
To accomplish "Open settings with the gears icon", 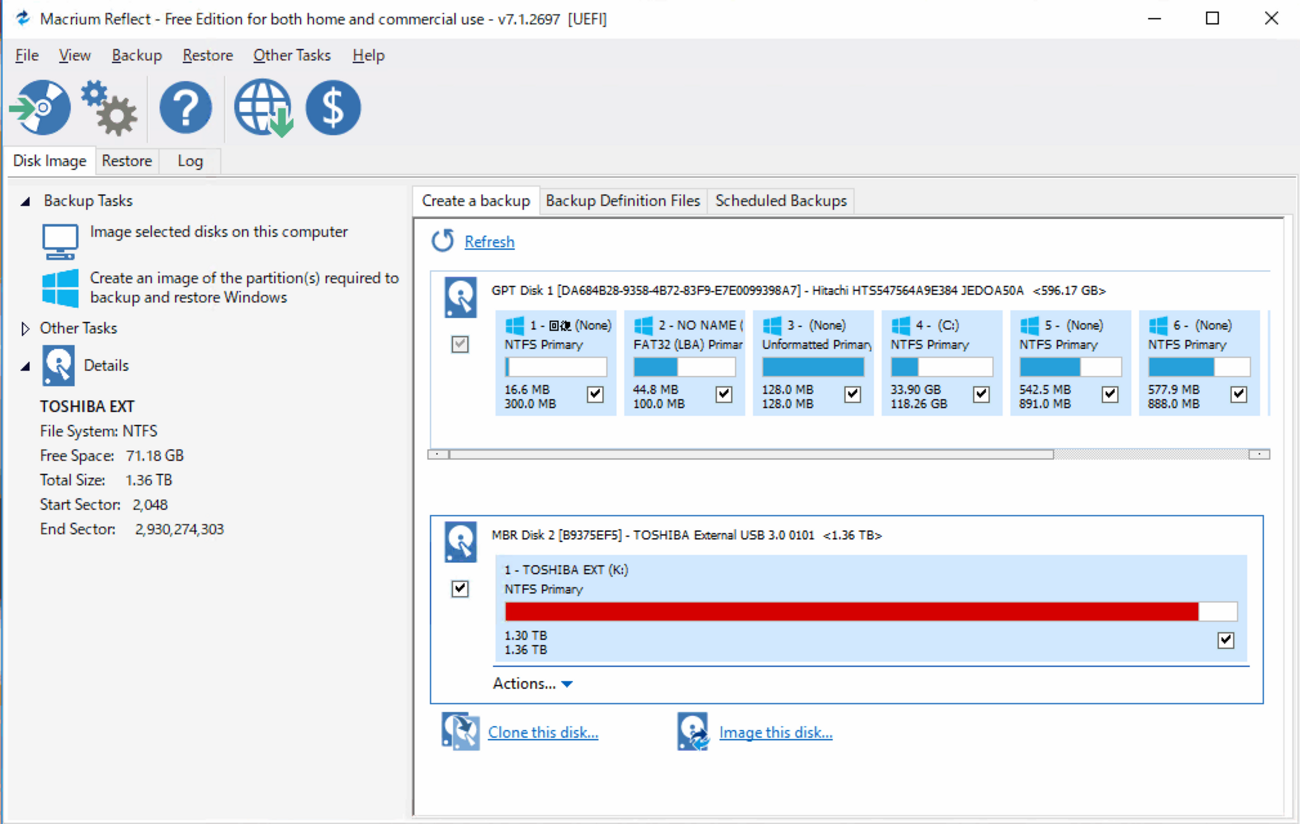I will tap(109, 108).
